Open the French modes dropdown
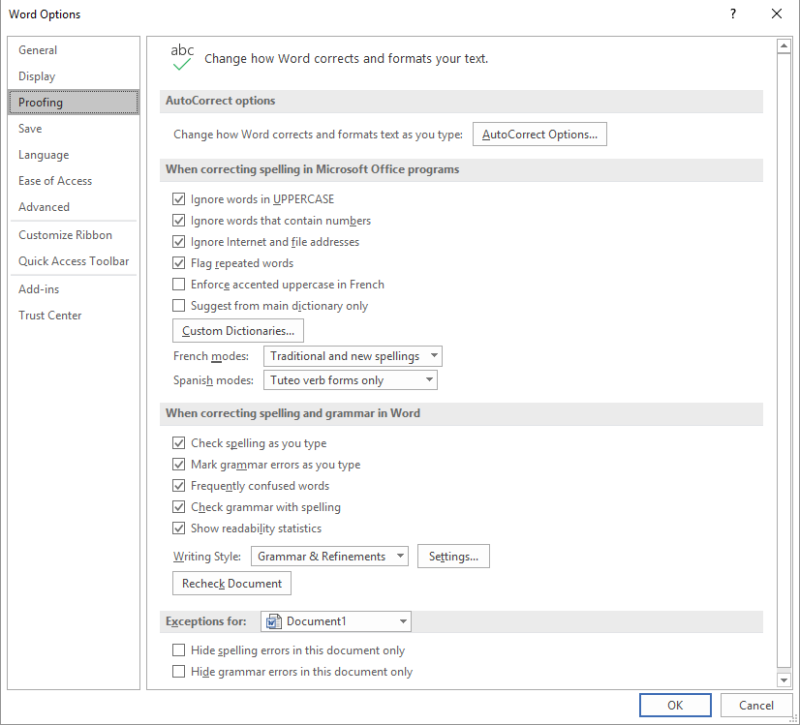Image resolution: width=800 pixels, height=725 pixels. click(354, 356)
